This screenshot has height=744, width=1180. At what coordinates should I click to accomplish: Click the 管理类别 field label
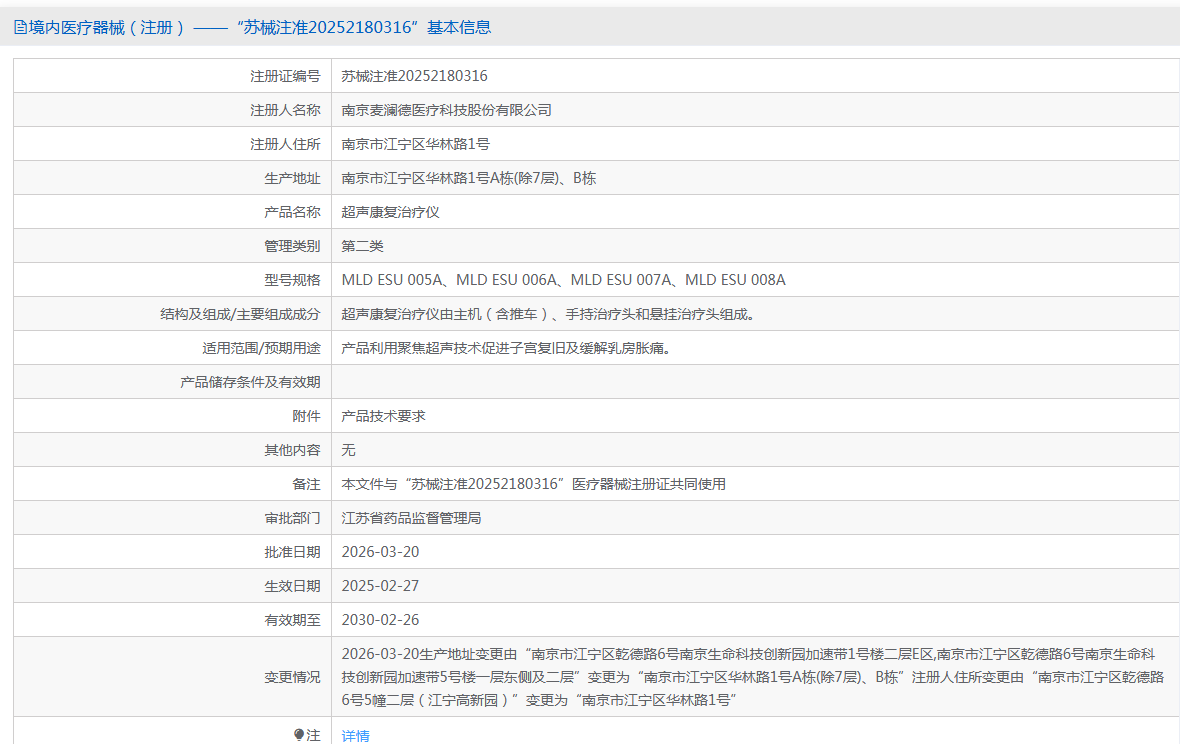tap(292, 246)
